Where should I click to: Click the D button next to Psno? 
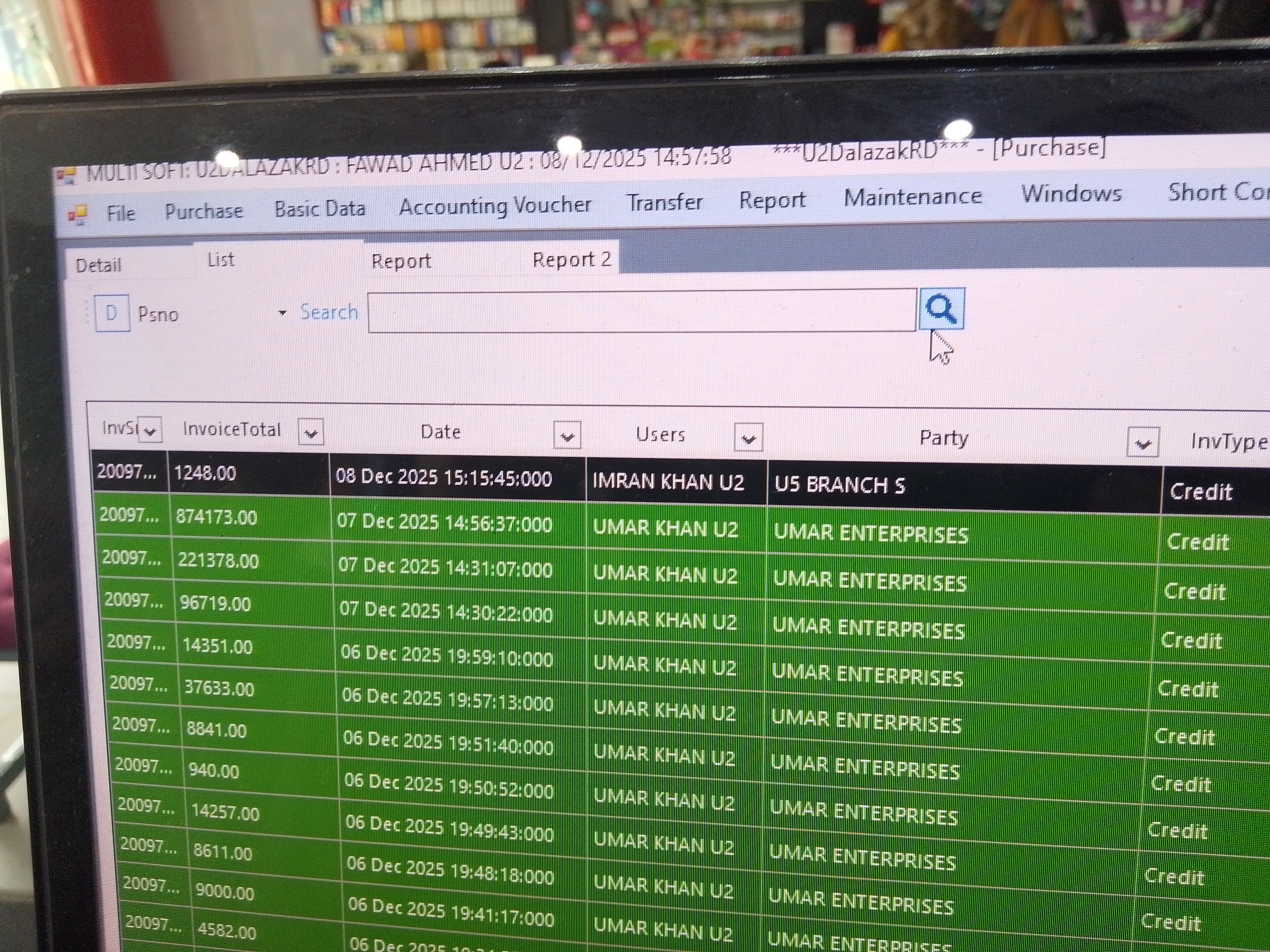click(x=111, y=313)
